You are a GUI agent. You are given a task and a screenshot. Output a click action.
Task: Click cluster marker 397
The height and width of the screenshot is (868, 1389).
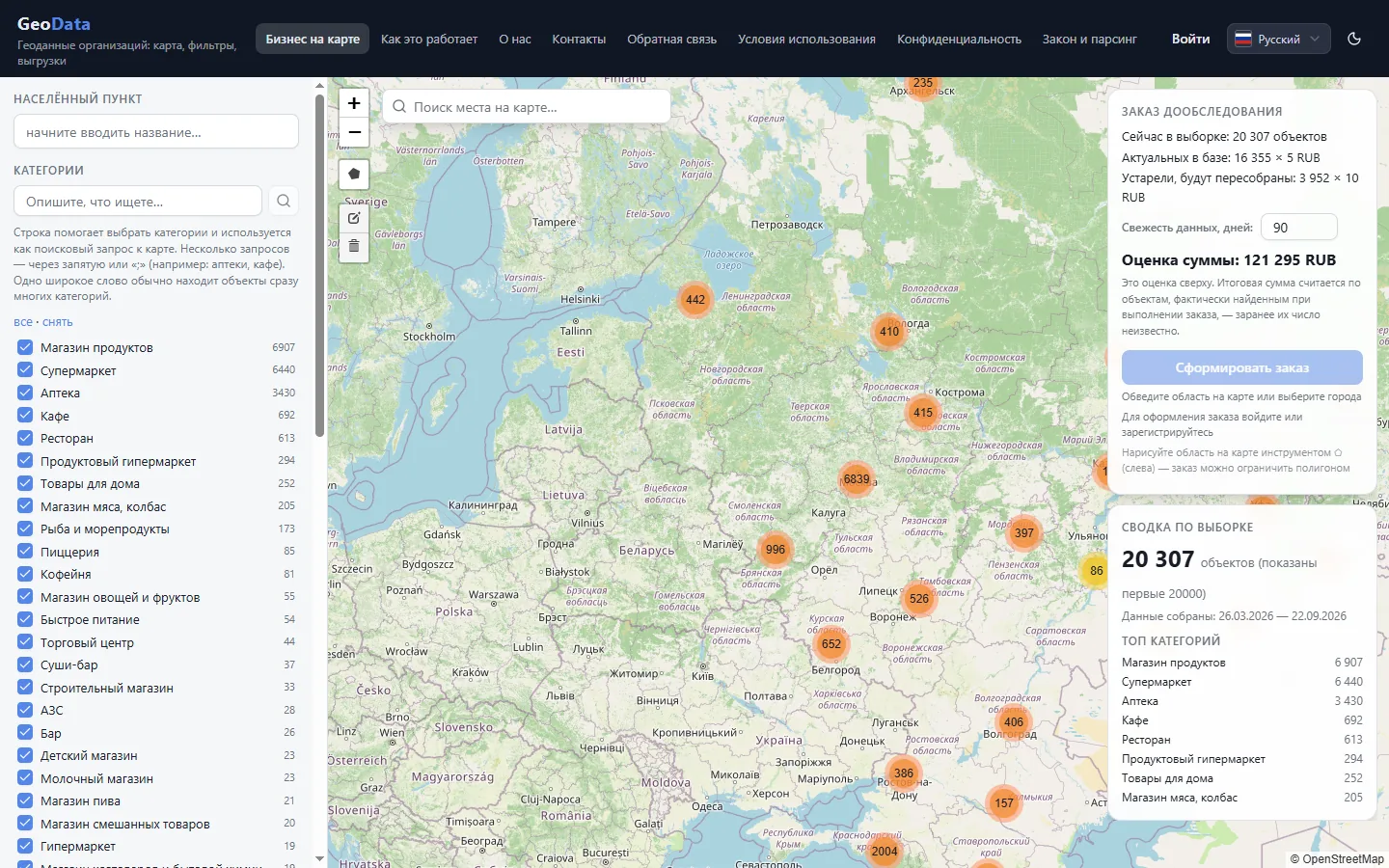pyautogui.click(x=1024, y=533)
